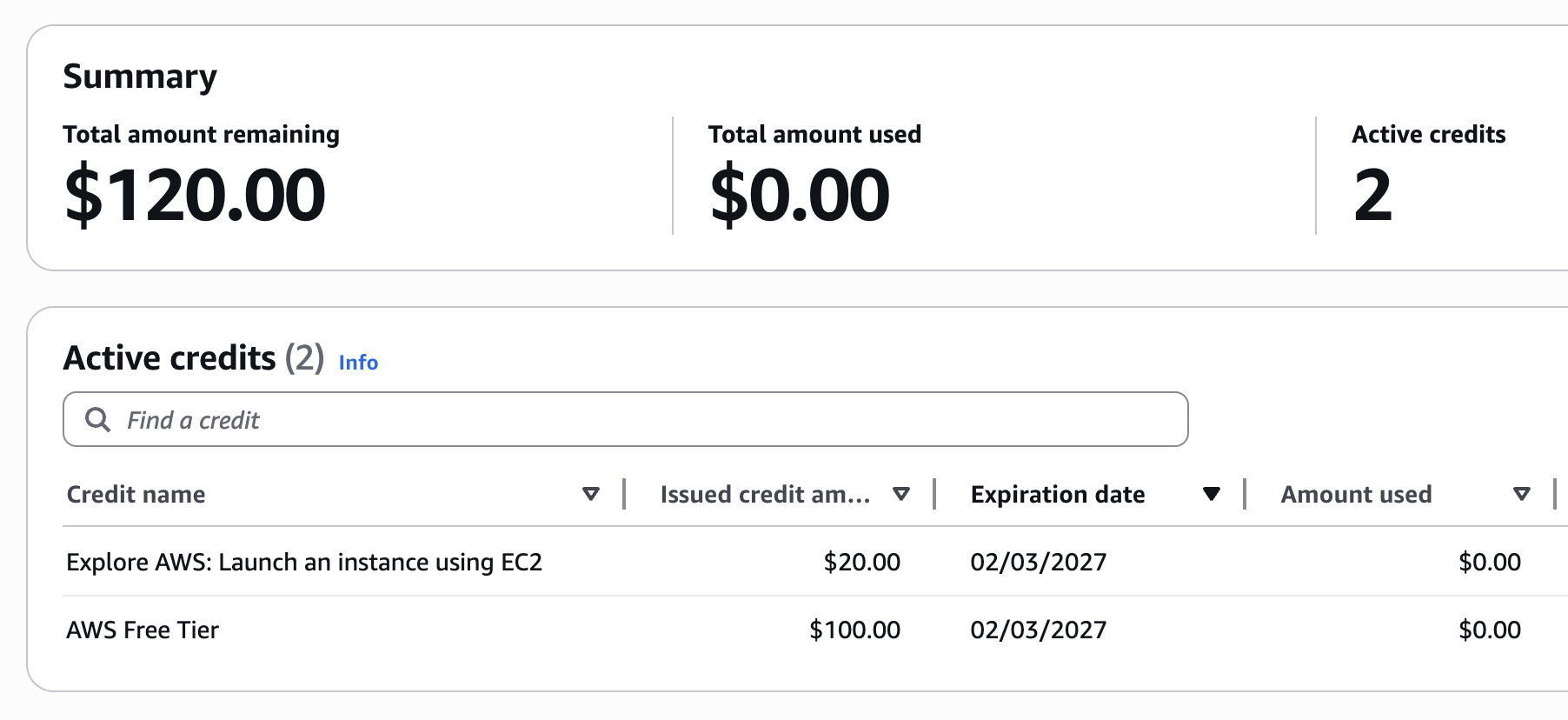Click the Credit name column header label
Image resolution: width=1568 pixels, height=720 pixels.
tap(136, 494)
